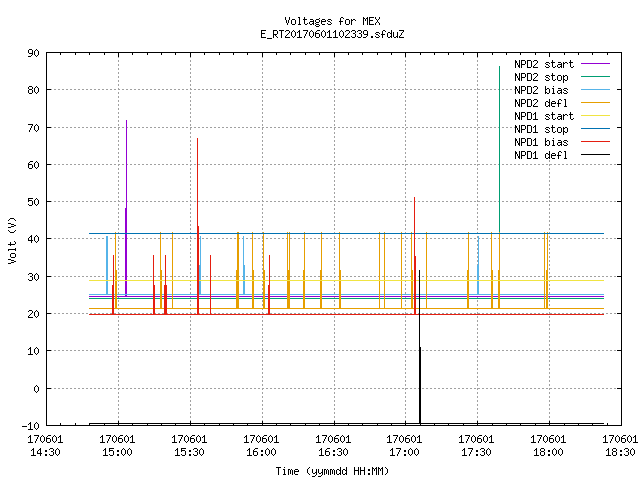Click the green NPD2 stop spike reaching 86 V
The image size is (640, 480).
pos(499,149)
